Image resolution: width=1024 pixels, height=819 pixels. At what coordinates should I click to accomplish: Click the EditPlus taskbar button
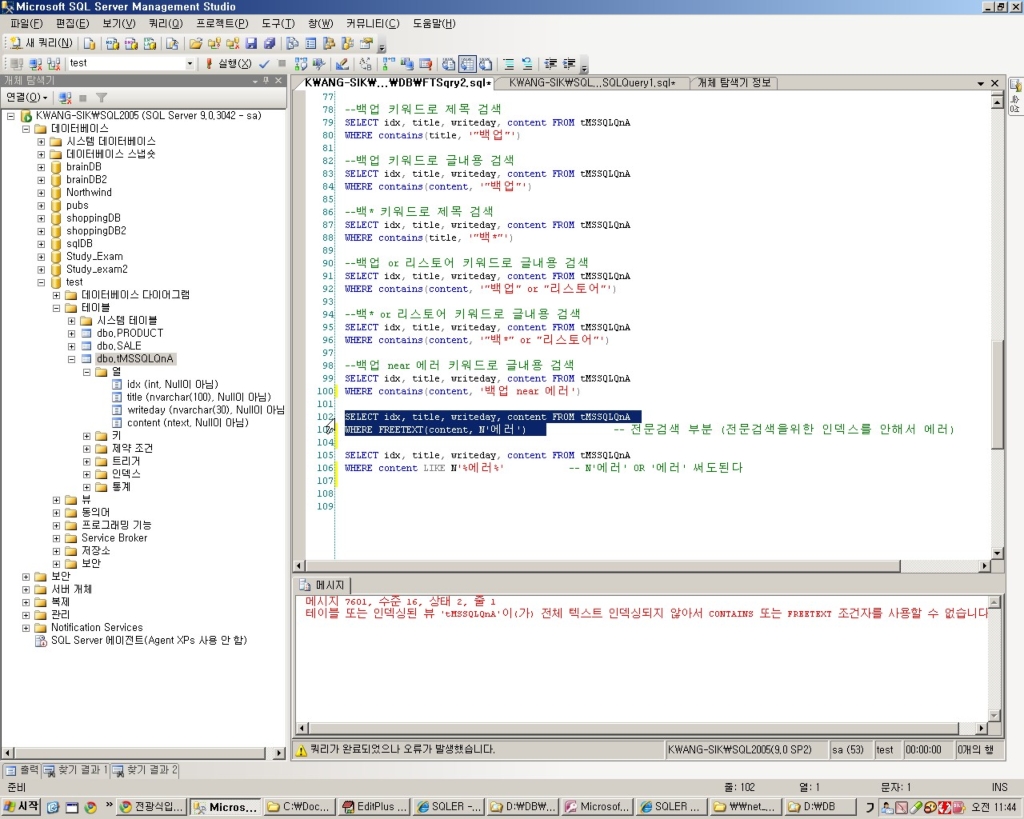pos(375,807)
